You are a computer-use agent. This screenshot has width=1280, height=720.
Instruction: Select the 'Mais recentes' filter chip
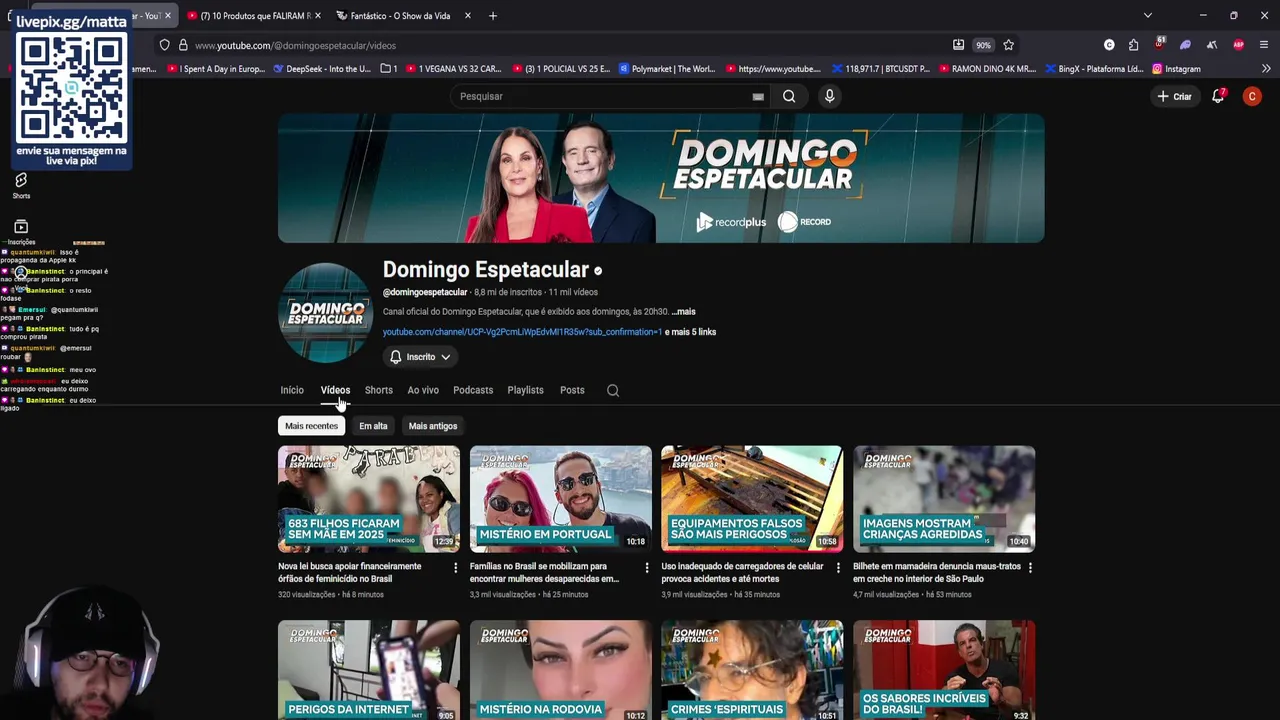311,426
